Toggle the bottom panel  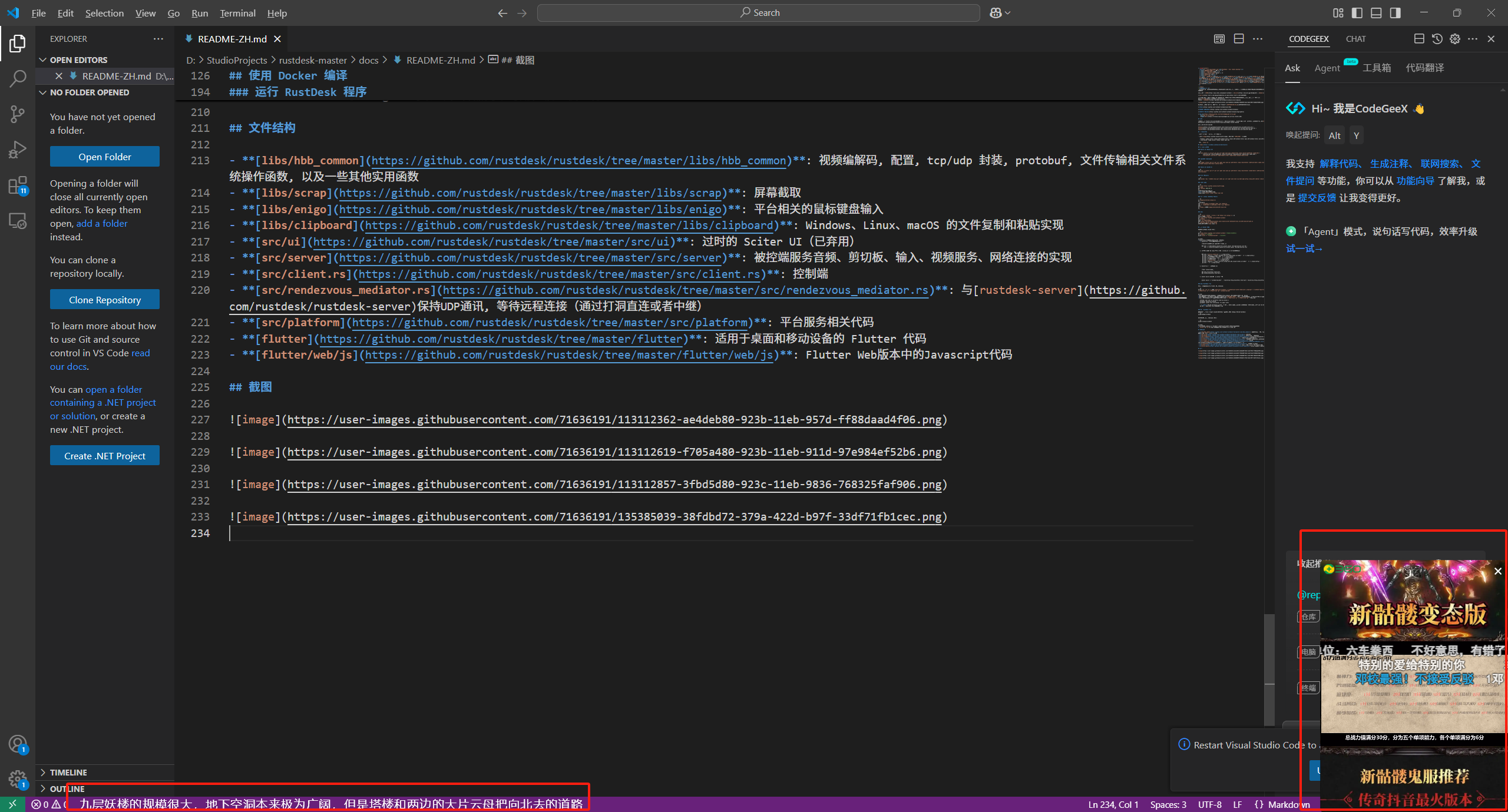(1376, 13)
